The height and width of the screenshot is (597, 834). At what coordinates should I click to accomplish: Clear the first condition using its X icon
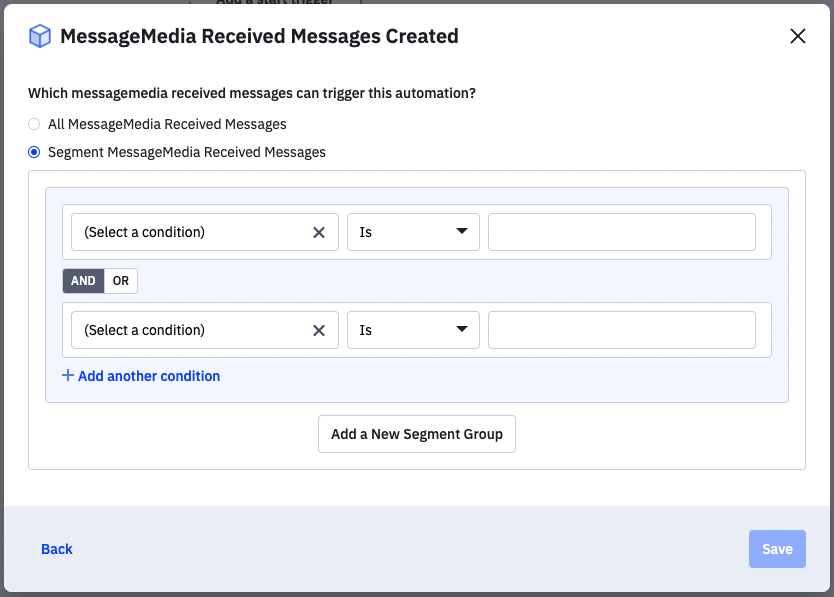click(x=318, y=231)
